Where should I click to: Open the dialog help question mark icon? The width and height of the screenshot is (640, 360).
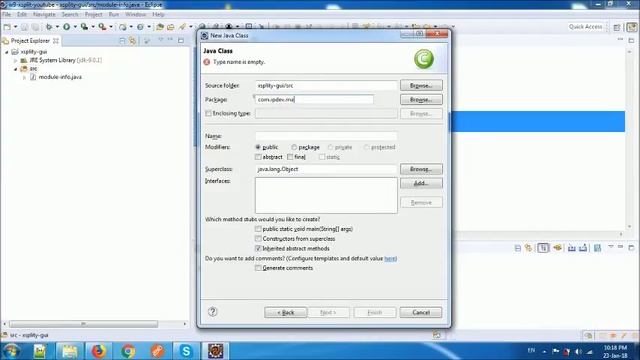tap(213, 312)
